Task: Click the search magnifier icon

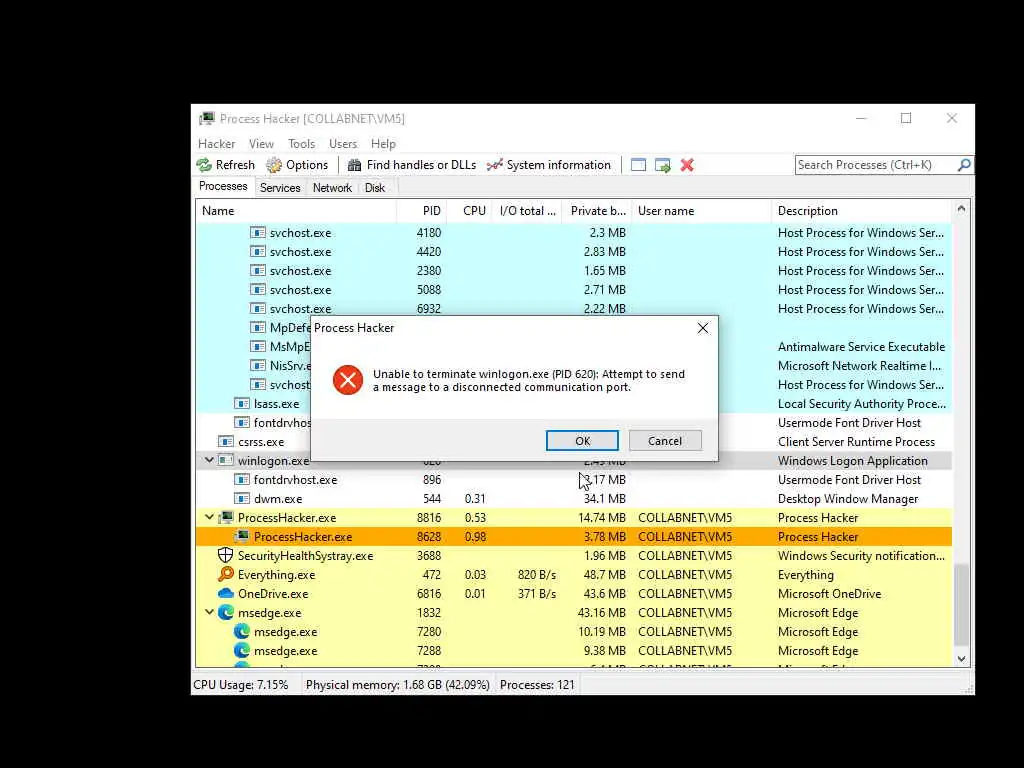Action: [964, 165]
